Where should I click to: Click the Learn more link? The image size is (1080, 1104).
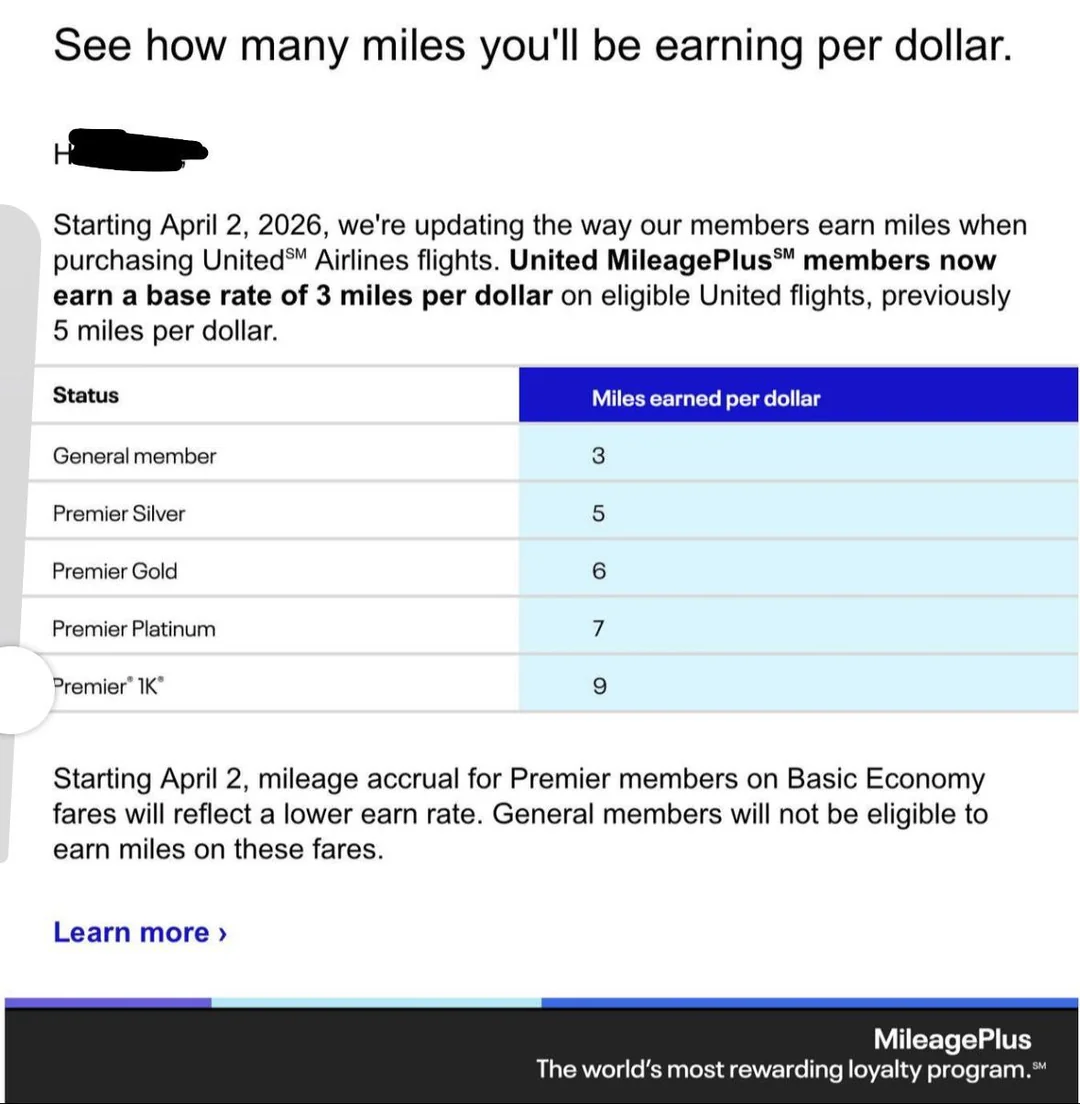132,932
